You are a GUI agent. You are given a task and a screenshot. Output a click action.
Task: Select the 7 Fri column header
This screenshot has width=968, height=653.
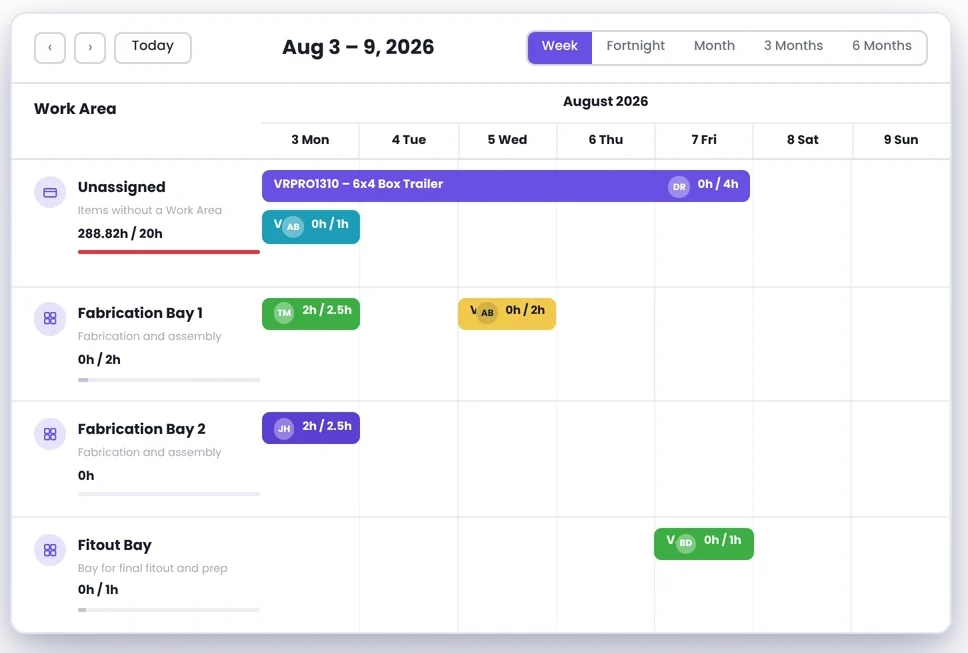pyautogui.click(x=704, y=140)
